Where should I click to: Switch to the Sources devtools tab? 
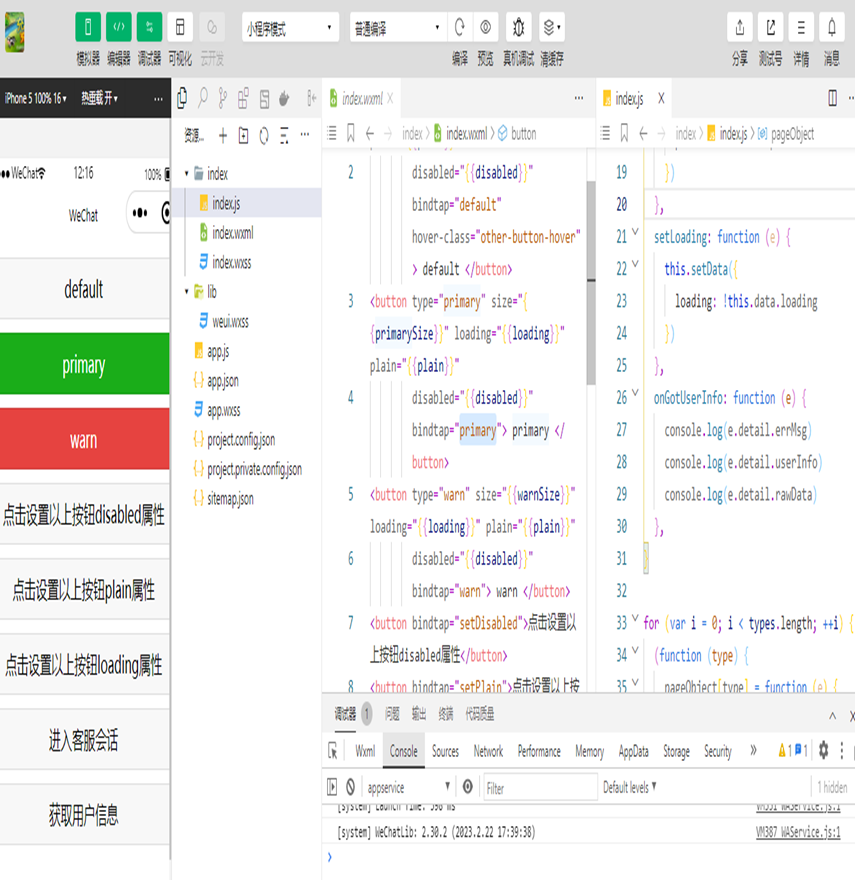(x=445, y=751)
